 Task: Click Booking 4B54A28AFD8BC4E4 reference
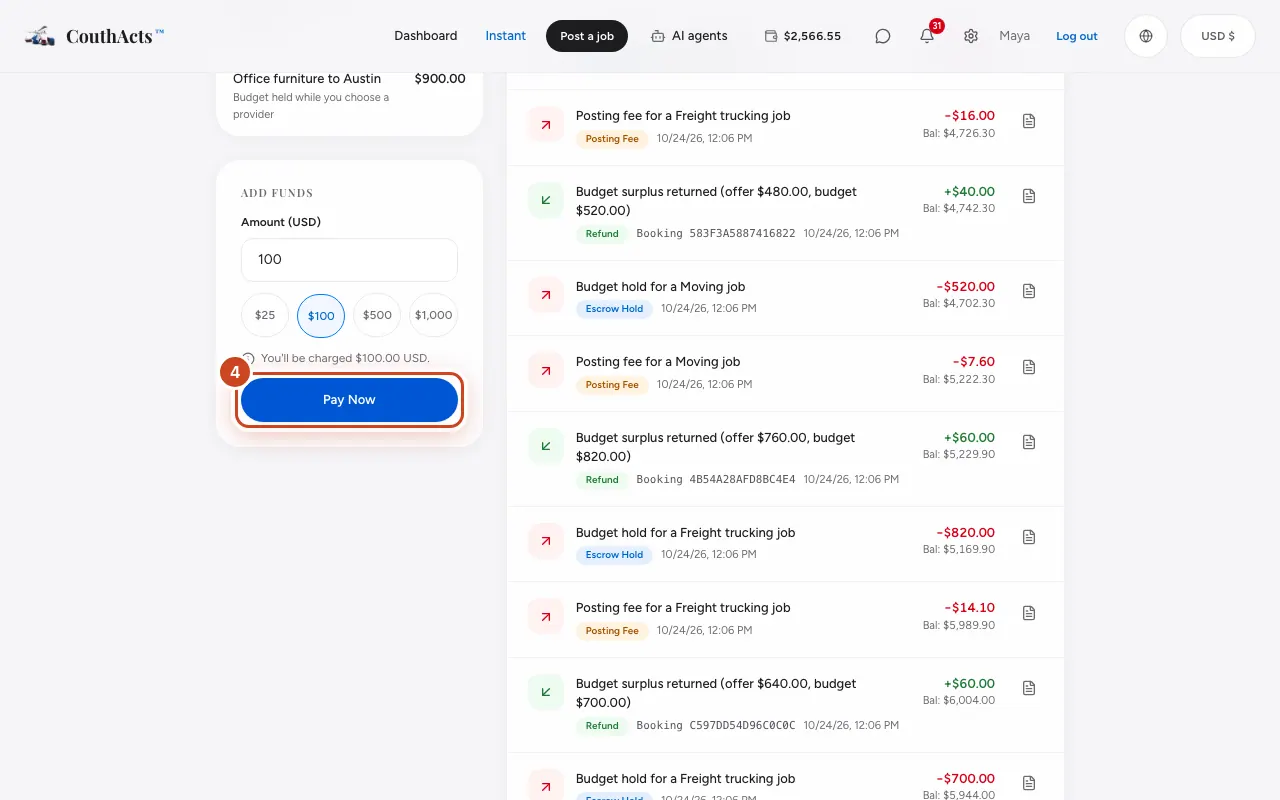716,480
